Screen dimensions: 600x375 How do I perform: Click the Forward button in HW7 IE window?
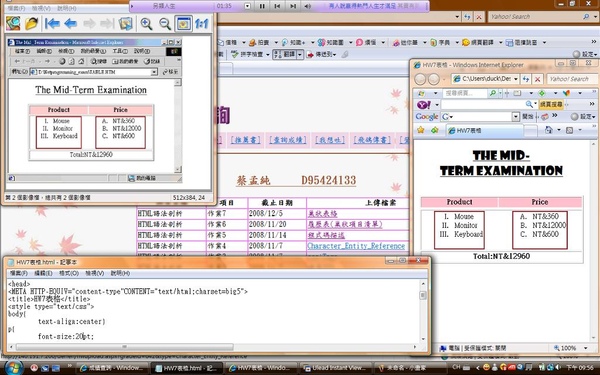click(x=434, y=79)
